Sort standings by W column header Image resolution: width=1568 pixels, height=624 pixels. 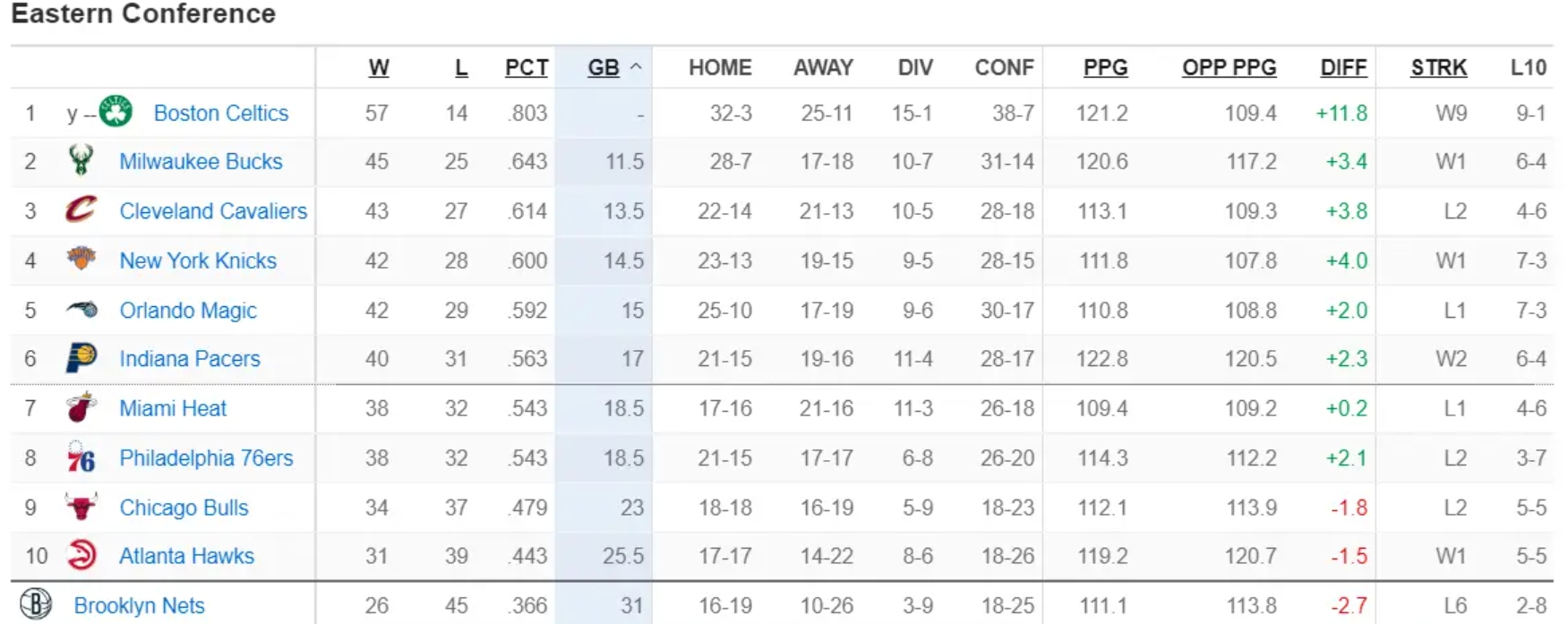[379, 67]
